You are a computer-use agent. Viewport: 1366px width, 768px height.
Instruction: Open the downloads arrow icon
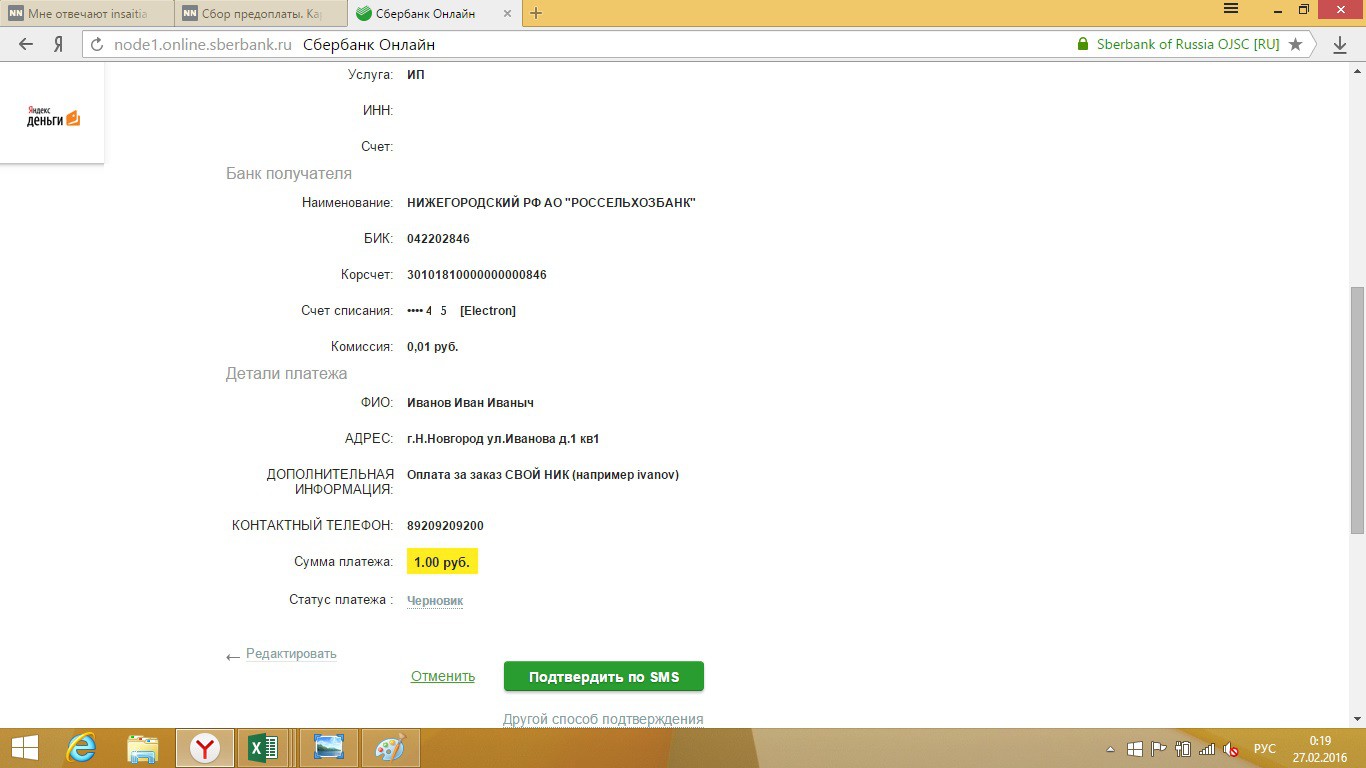tap(1340, 44)
